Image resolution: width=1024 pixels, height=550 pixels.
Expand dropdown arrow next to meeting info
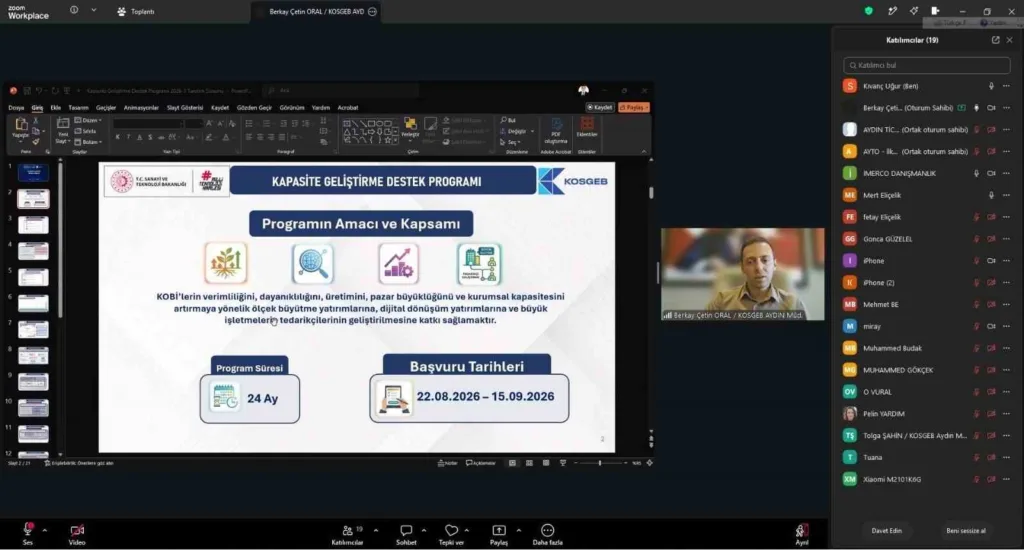coord(93,10)
